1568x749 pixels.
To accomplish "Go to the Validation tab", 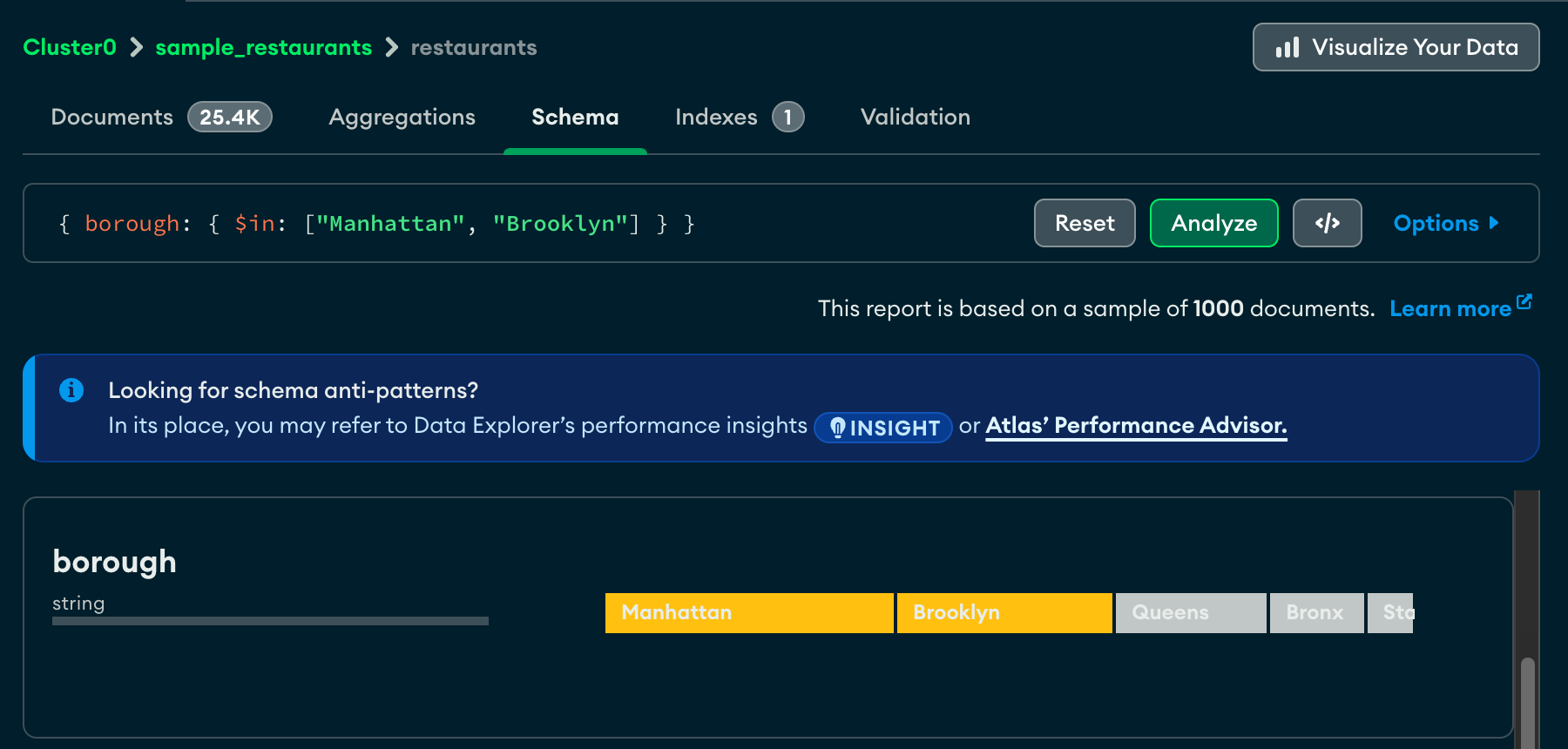I will point(915,117).
